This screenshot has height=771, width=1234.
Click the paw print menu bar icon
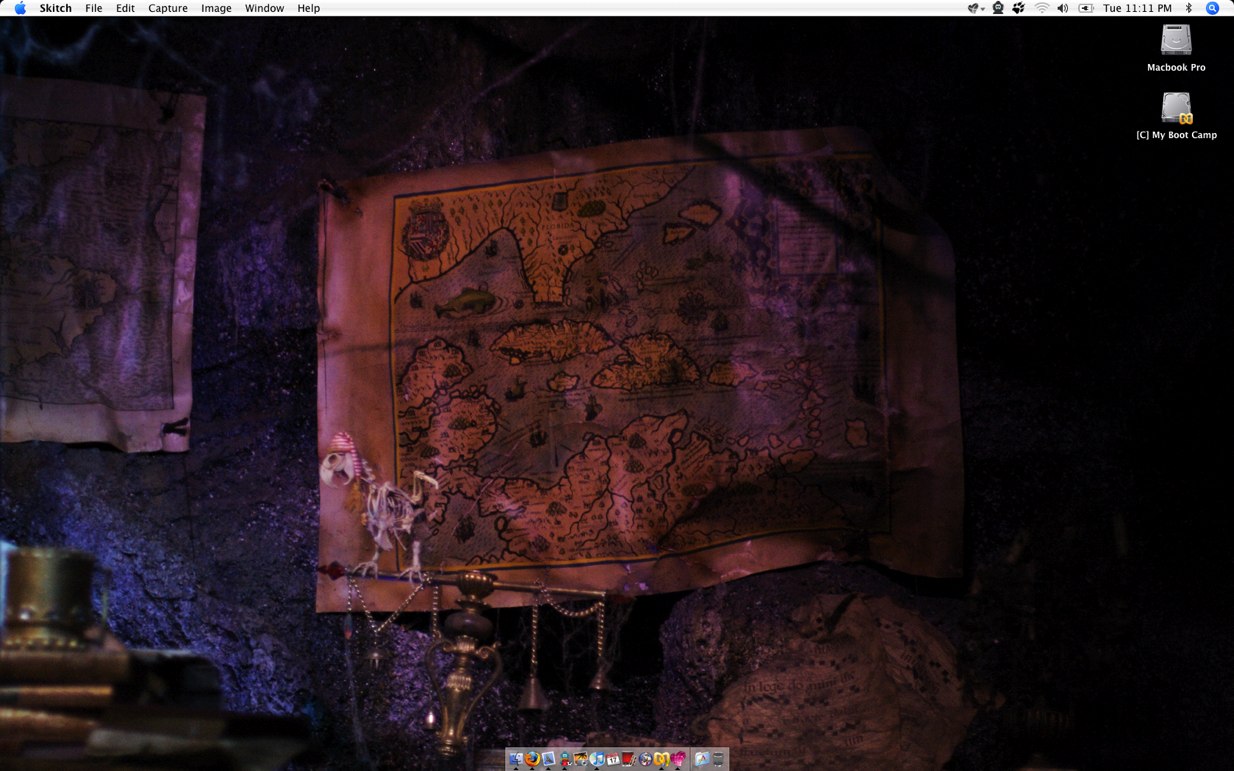1019,8
